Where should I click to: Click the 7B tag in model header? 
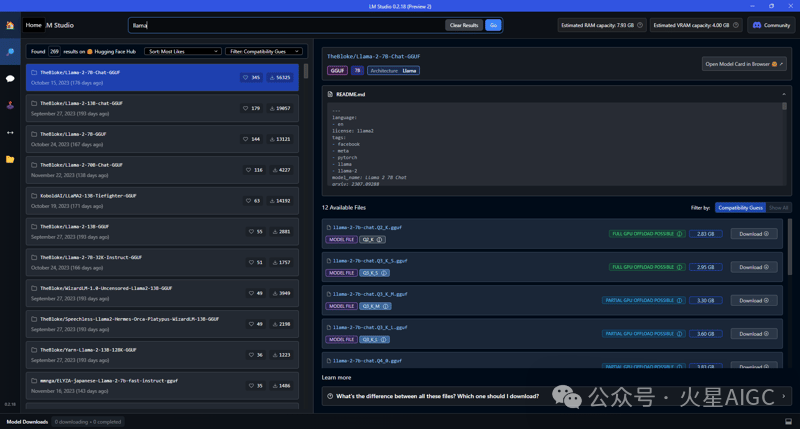pos(357,70)
